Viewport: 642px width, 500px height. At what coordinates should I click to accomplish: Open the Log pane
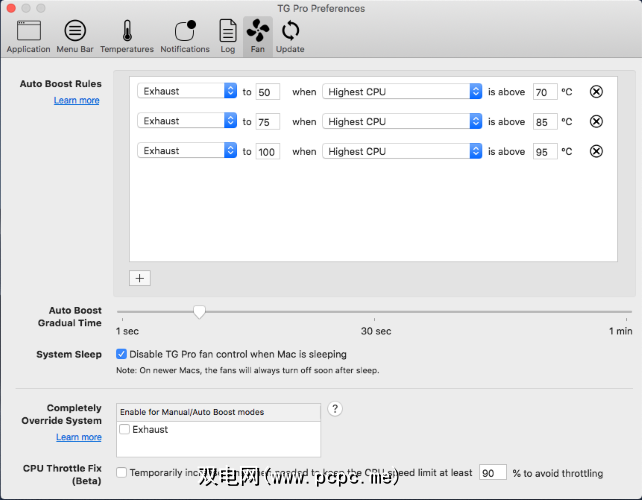click(228, 36)
